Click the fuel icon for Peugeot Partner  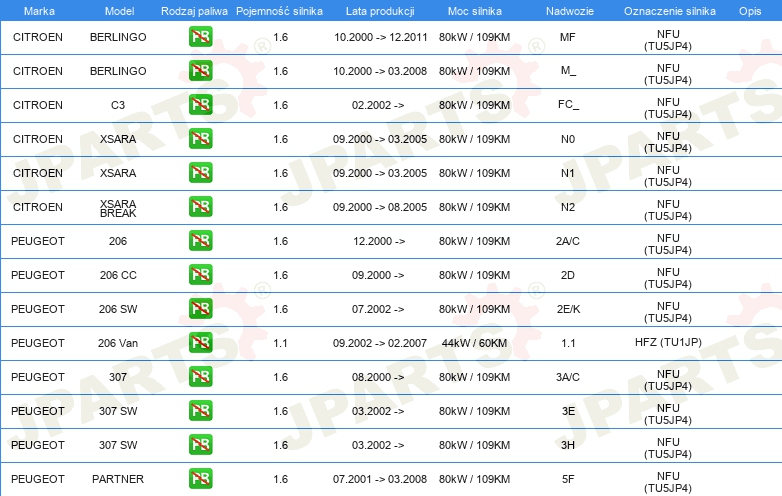200,479
